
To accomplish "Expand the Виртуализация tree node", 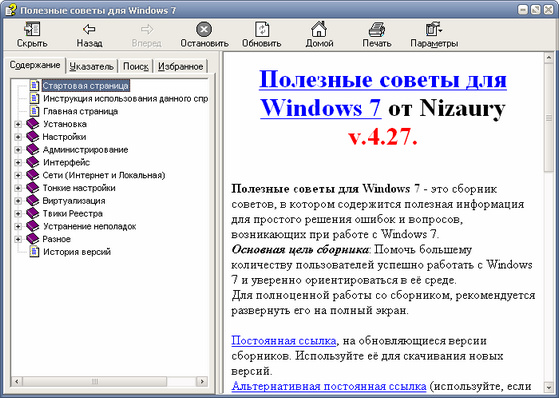I will pos(17,201).
